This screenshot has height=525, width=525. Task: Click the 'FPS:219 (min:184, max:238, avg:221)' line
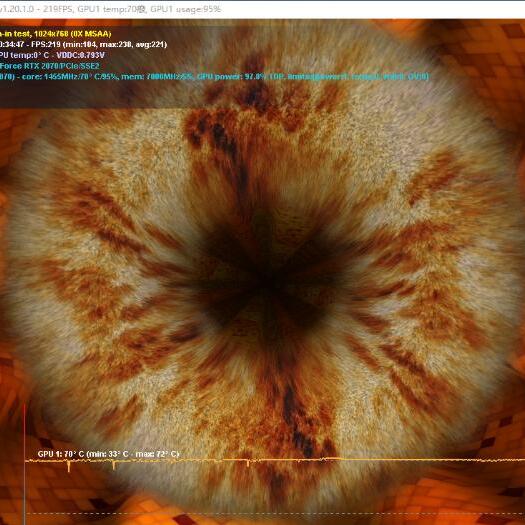(x=83, y=44)
